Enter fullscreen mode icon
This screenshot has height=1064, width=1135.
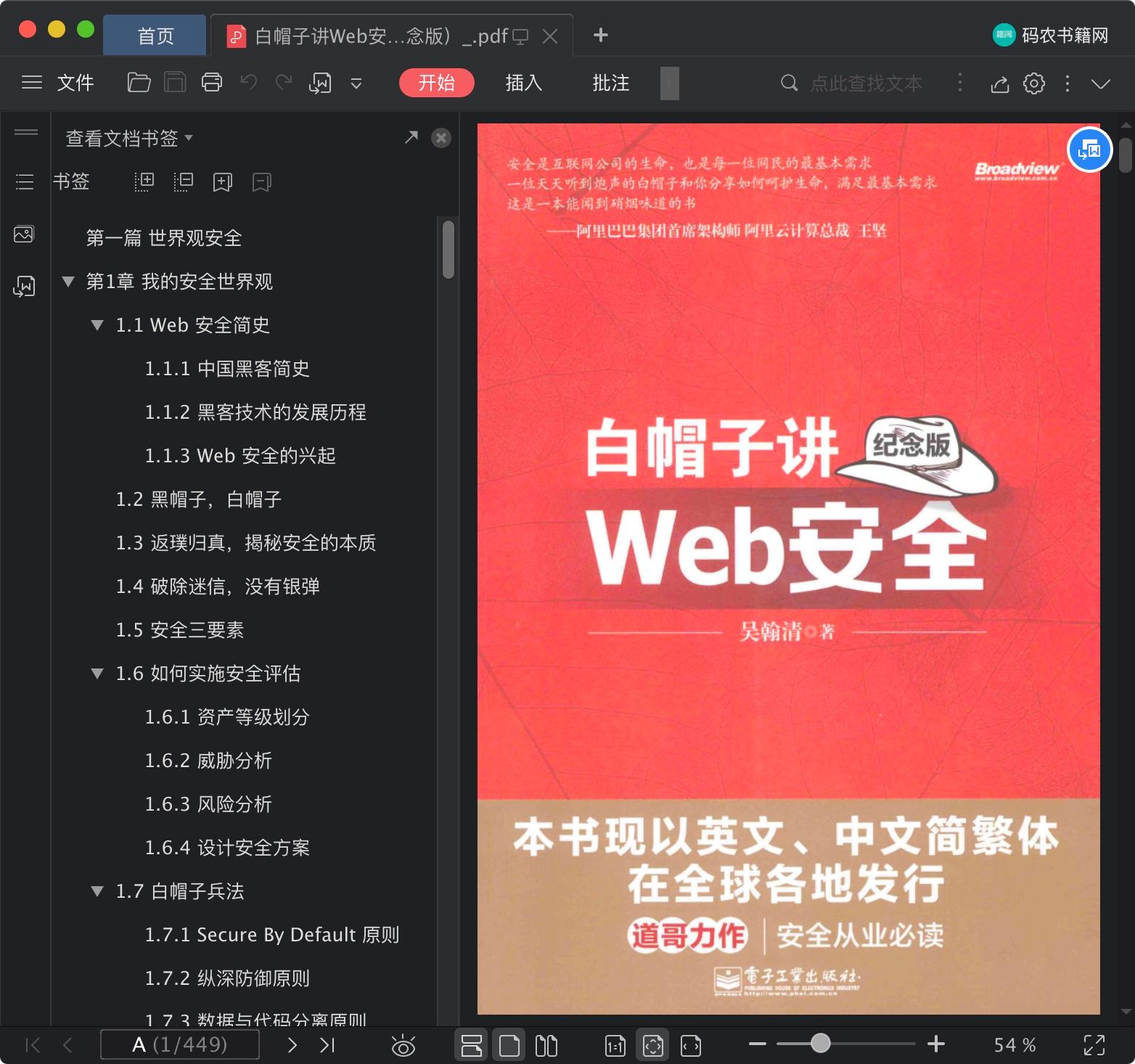[1094, 1045]
